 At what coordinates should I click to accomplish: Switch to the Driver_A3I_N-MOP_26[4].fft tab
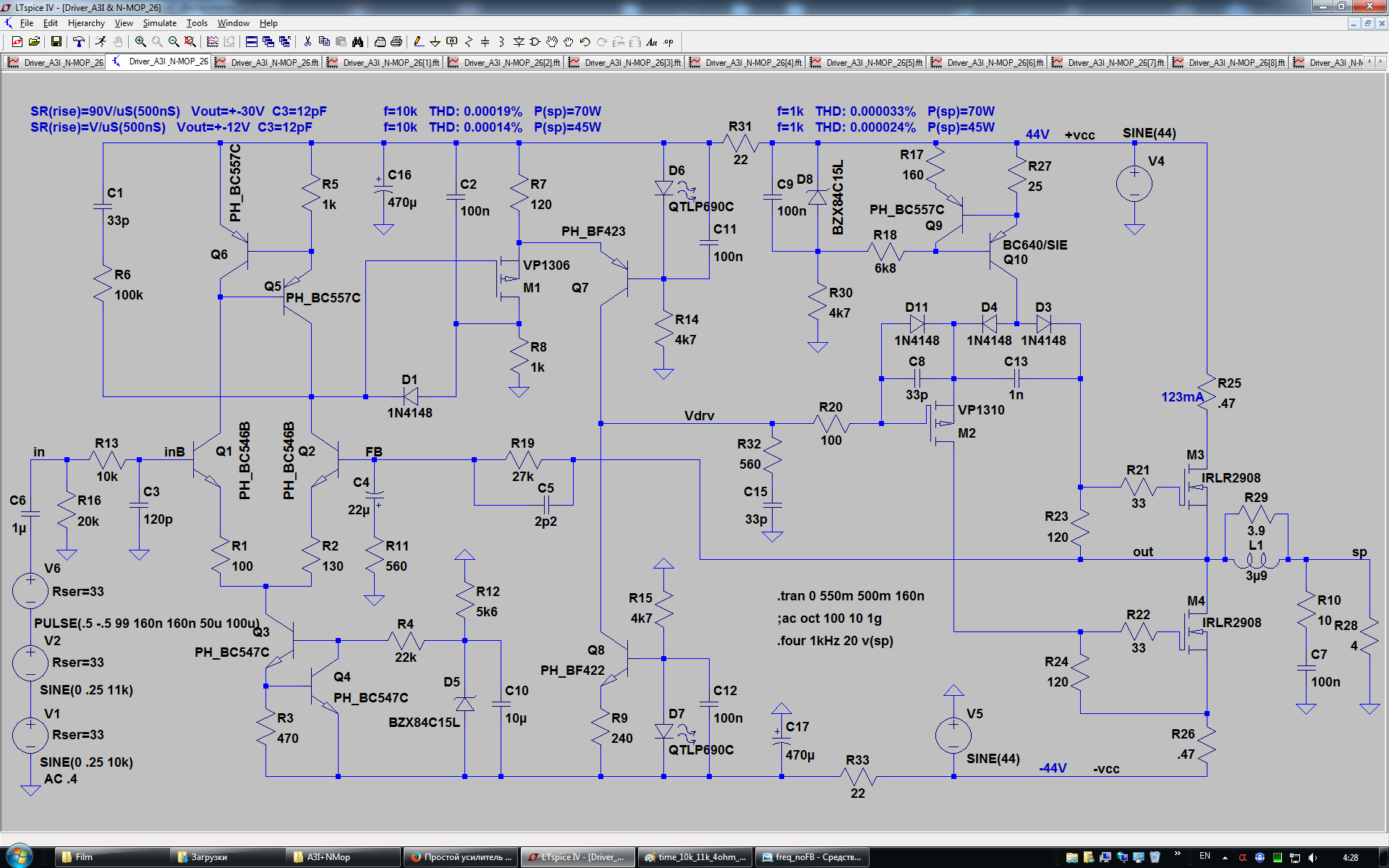click(747, 62)
